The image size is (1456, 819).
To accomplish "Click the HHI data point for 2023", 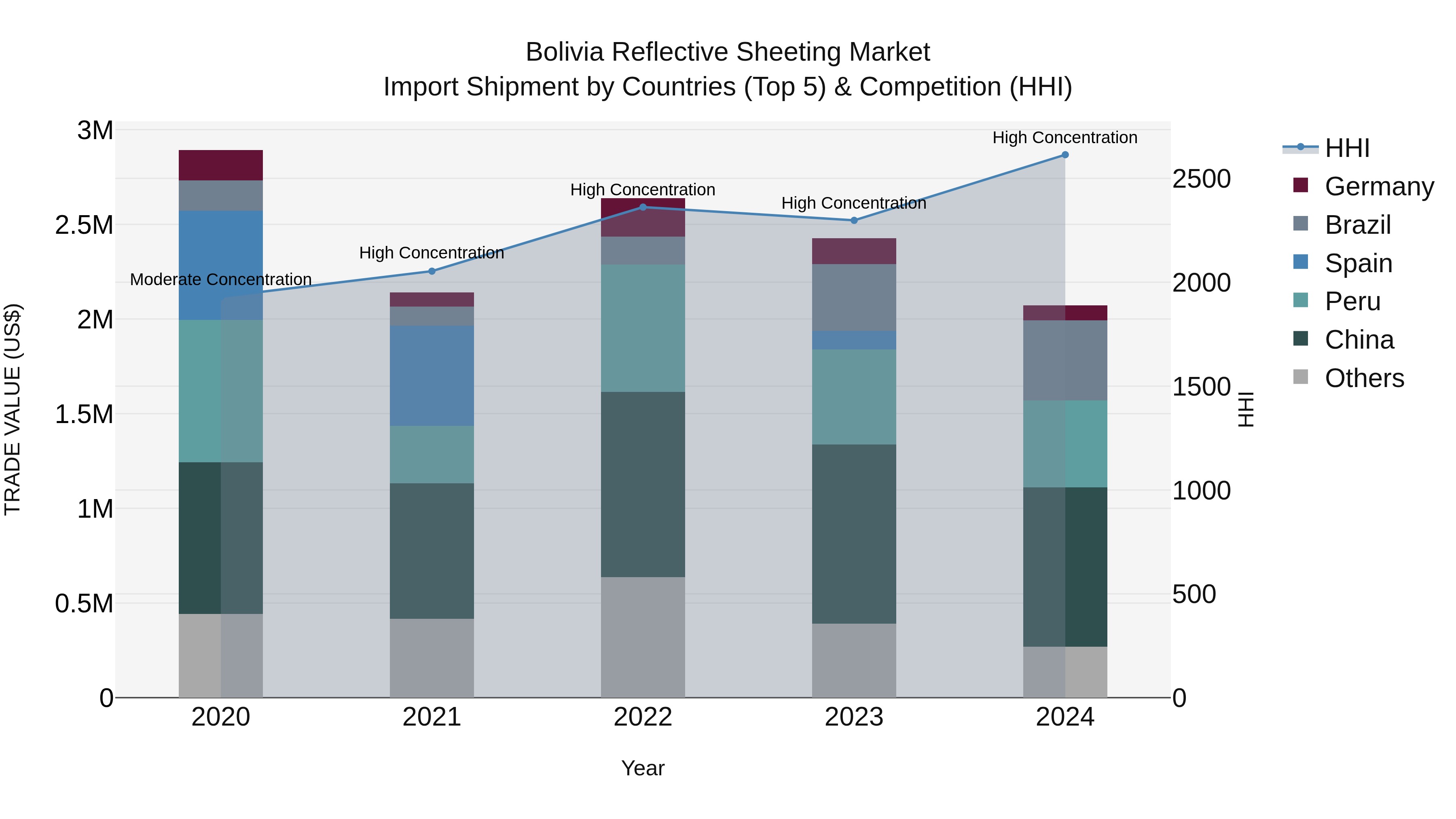I will (x=854, y=220).
